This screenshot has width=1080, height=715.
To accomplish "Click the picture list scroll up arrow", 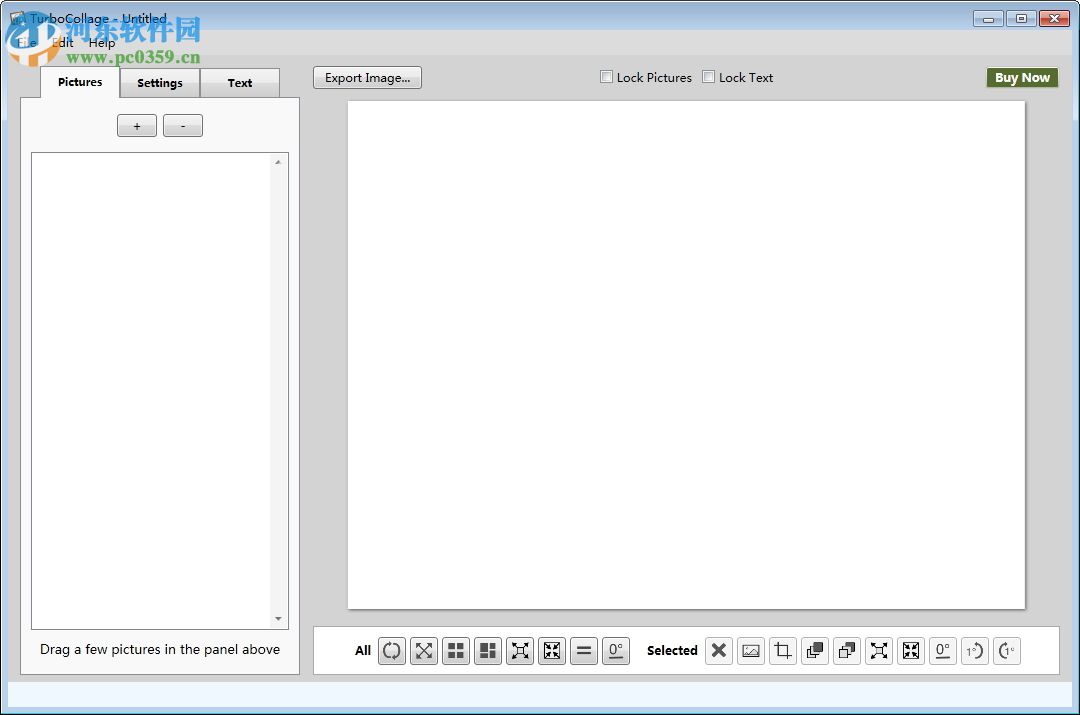I will (278, 163).
